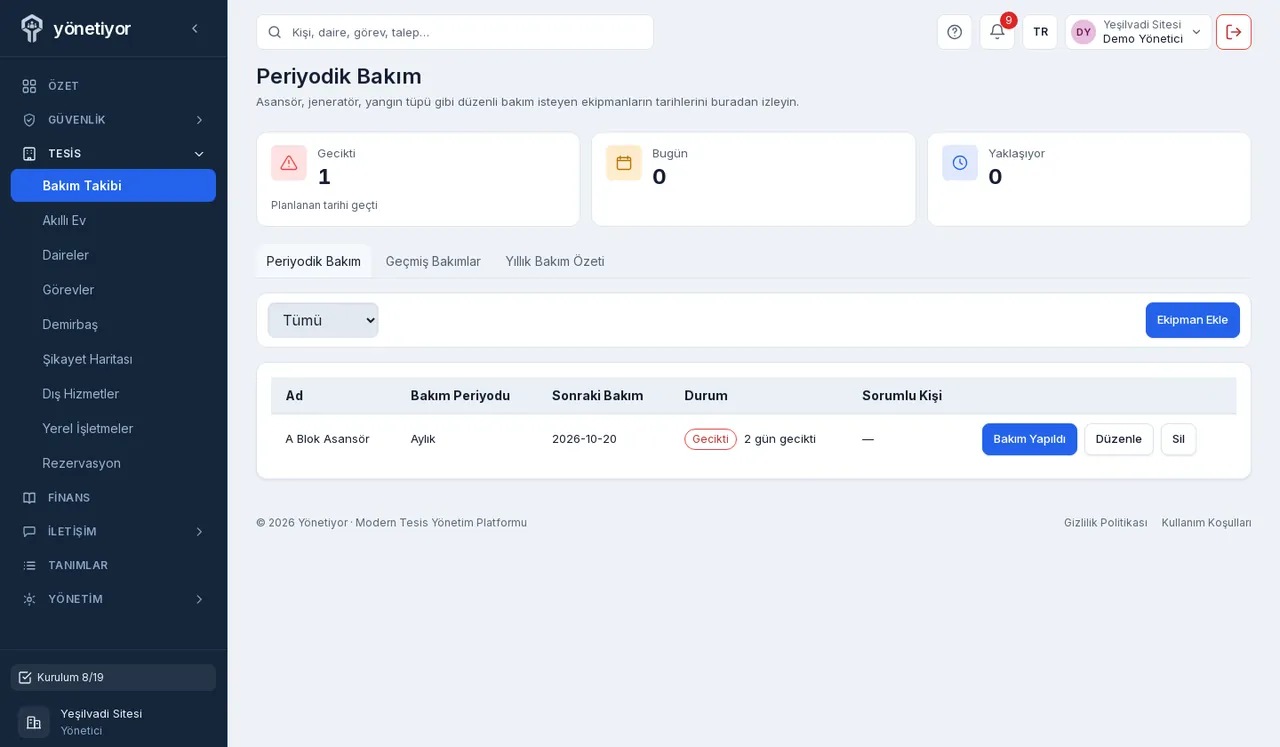Open notifications bell with 9 badge
Image resolution: width=1280 pixels, height=747 pixels.
(x=997, y=32)
